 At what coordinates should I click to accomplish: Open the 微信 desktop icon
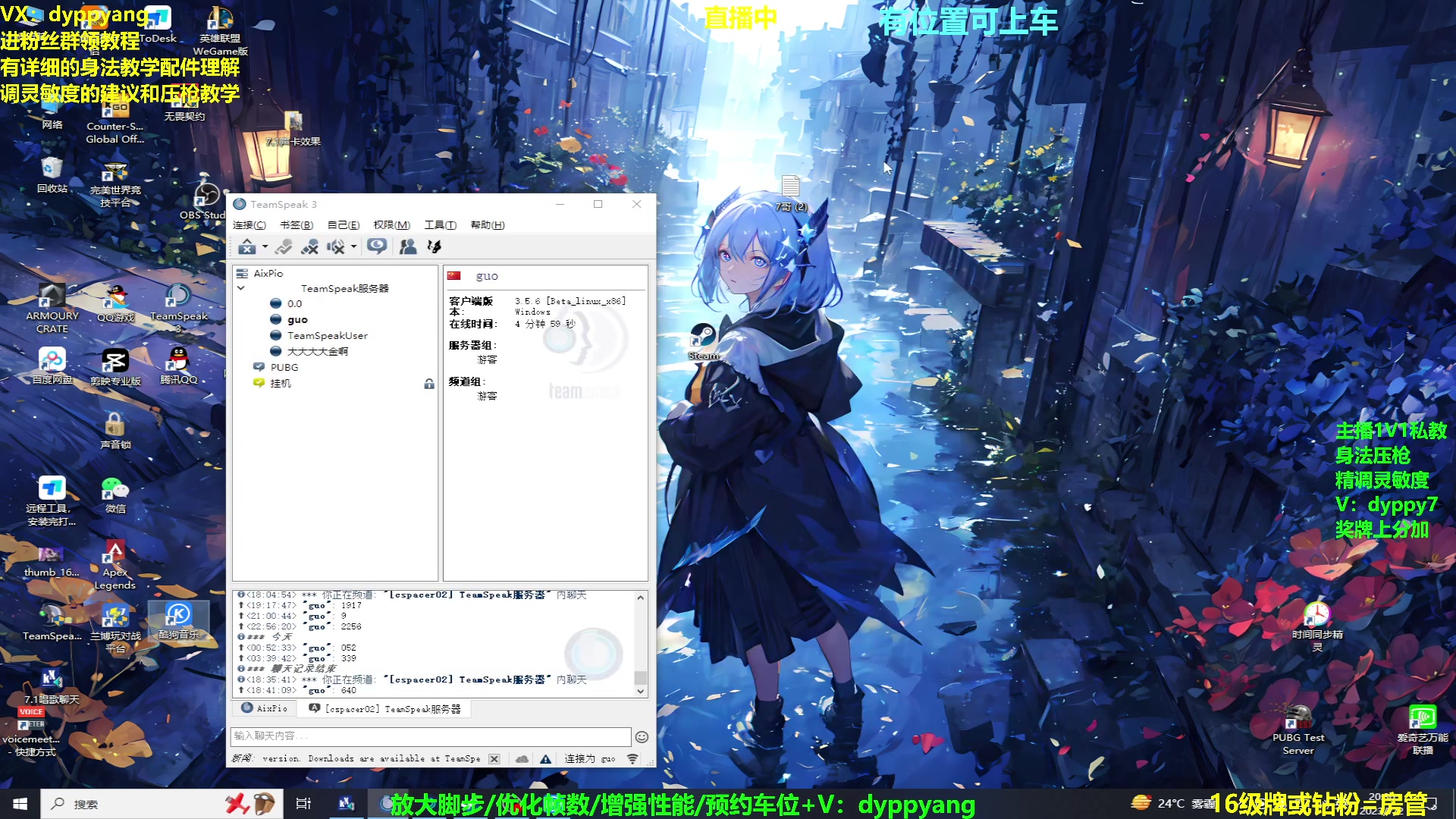115,494
